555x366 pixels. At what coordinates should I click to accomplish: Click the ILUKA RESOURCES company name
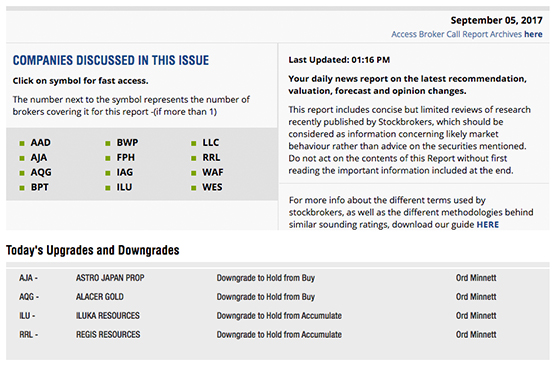pyautogui.click(x=108, y=315)
